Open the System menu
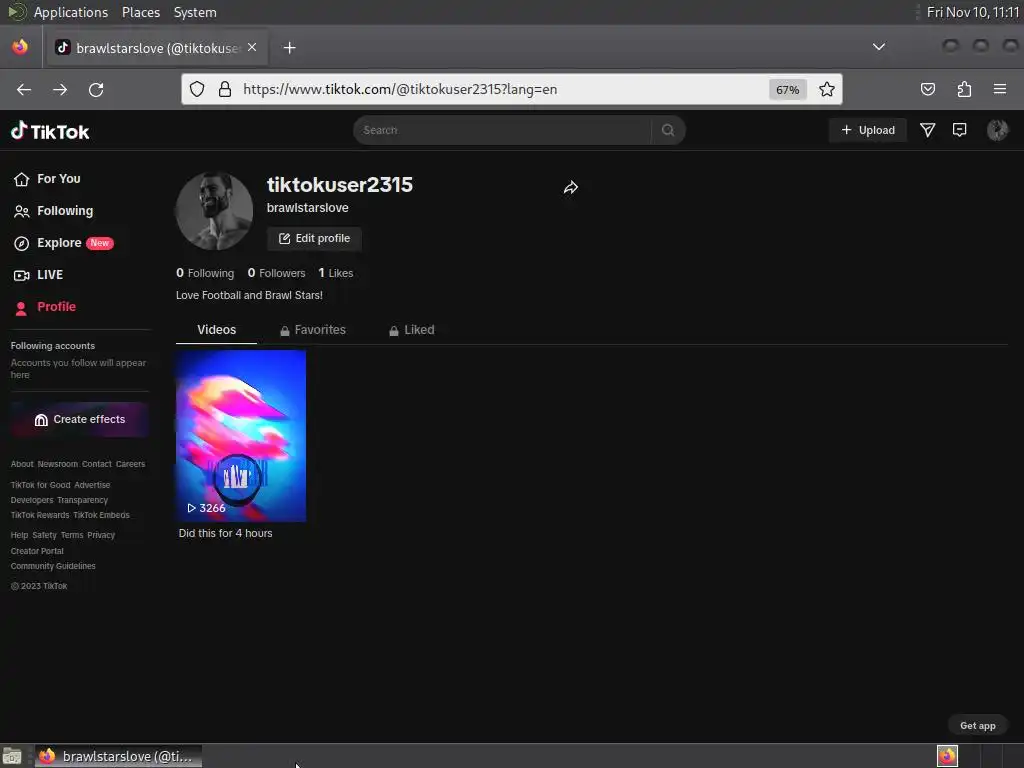 195,12
